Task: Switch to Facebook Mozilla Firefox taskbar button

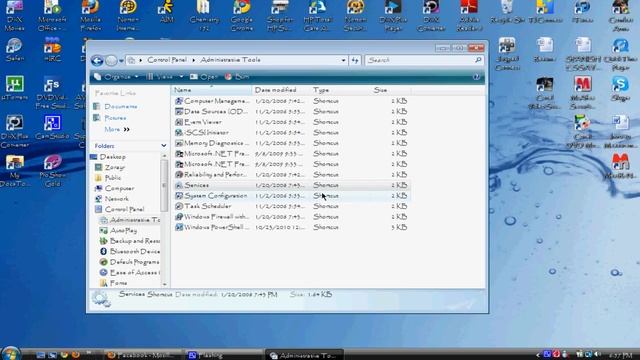Action: pyautogui.click(x=142, y=355)
